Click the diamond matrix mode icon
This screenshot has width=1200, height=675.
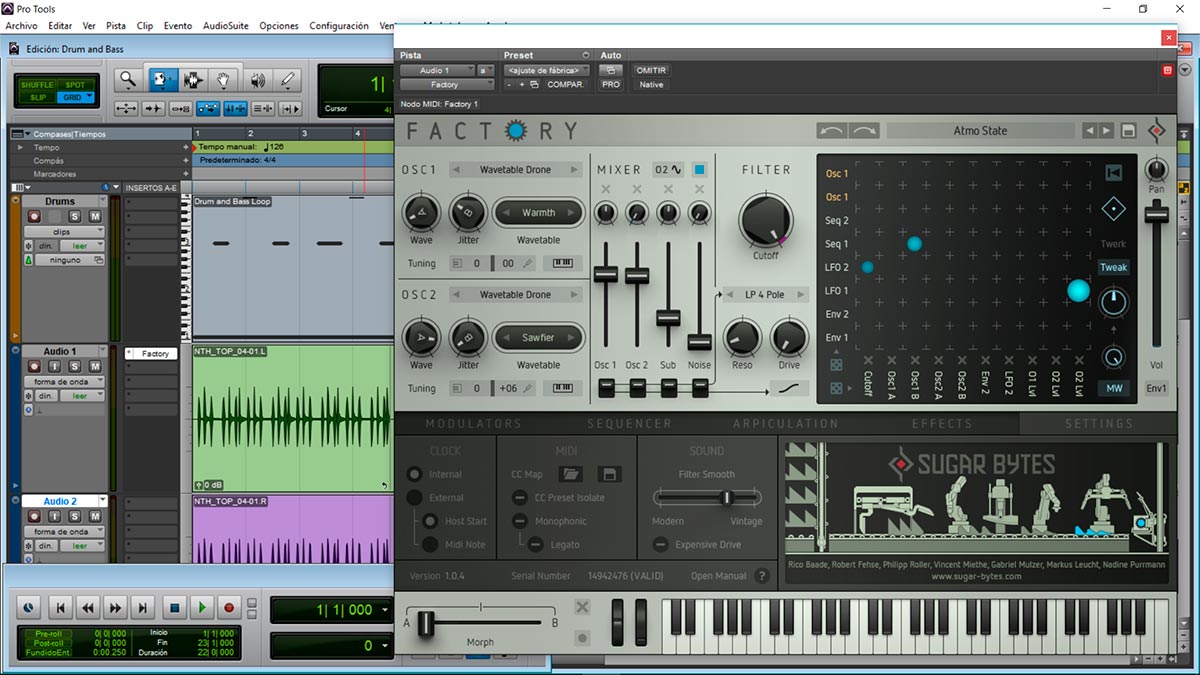[x=1113, y=209]
